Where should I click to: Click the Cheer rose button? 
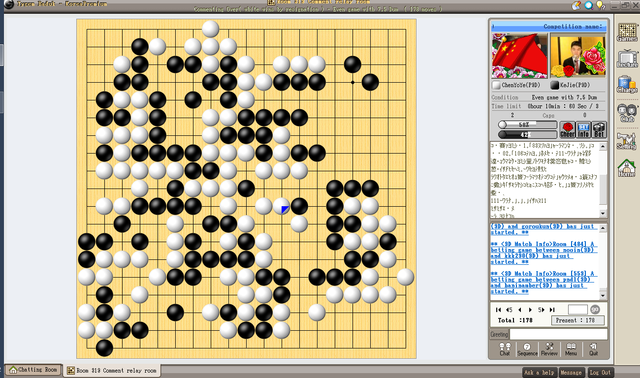point(567,130)
